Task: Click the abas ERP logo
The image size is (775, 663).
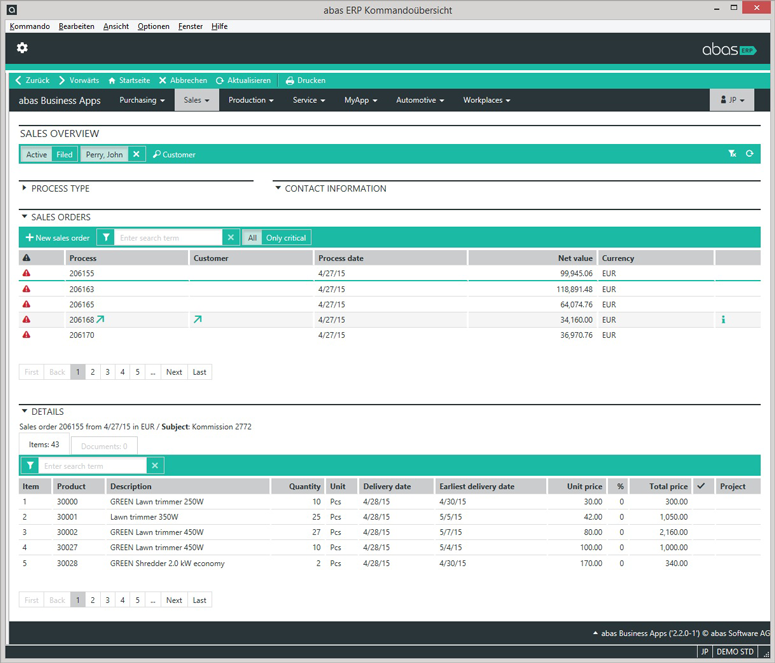Action: click(729, 49)
